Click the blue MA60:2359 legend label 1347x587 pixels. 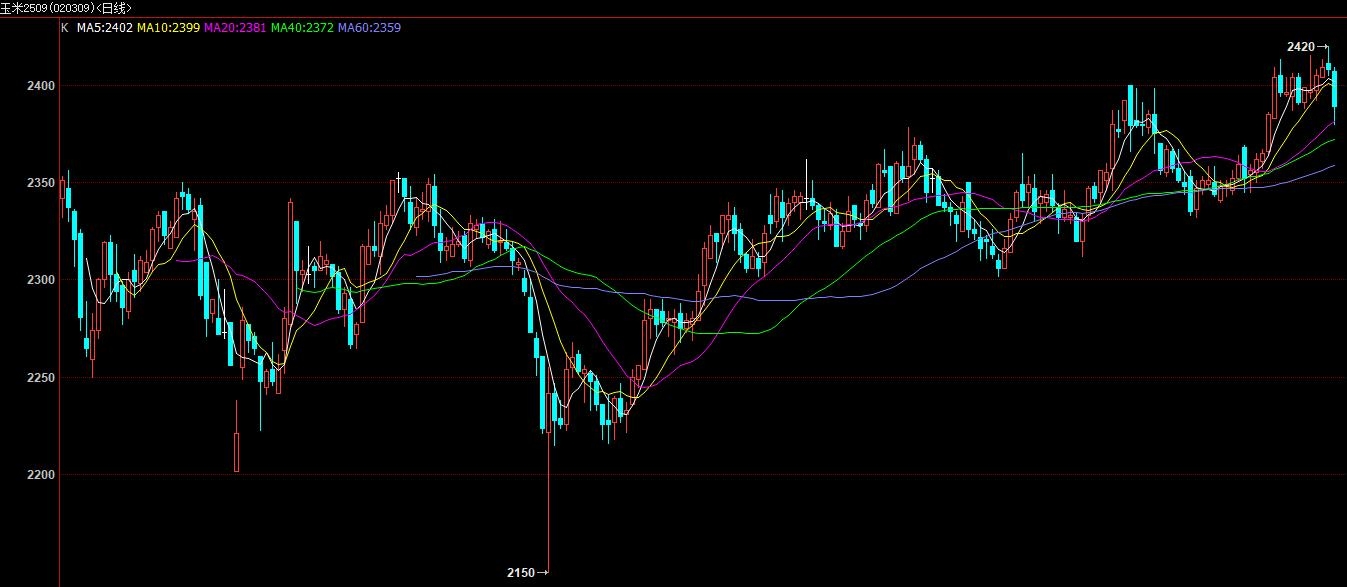(369, 28)
